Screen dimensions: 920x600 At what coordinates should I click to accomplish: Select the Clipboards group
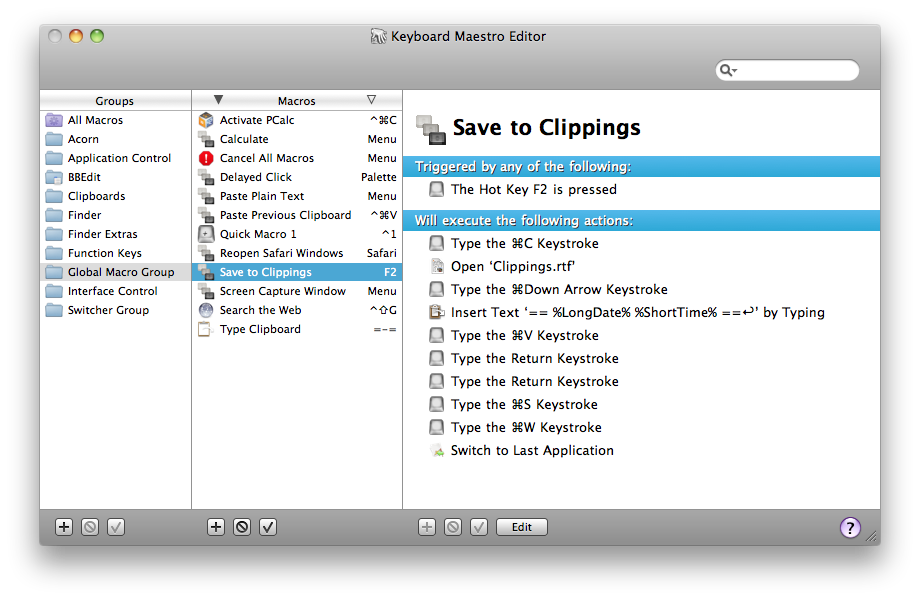(x=115, y=196)
